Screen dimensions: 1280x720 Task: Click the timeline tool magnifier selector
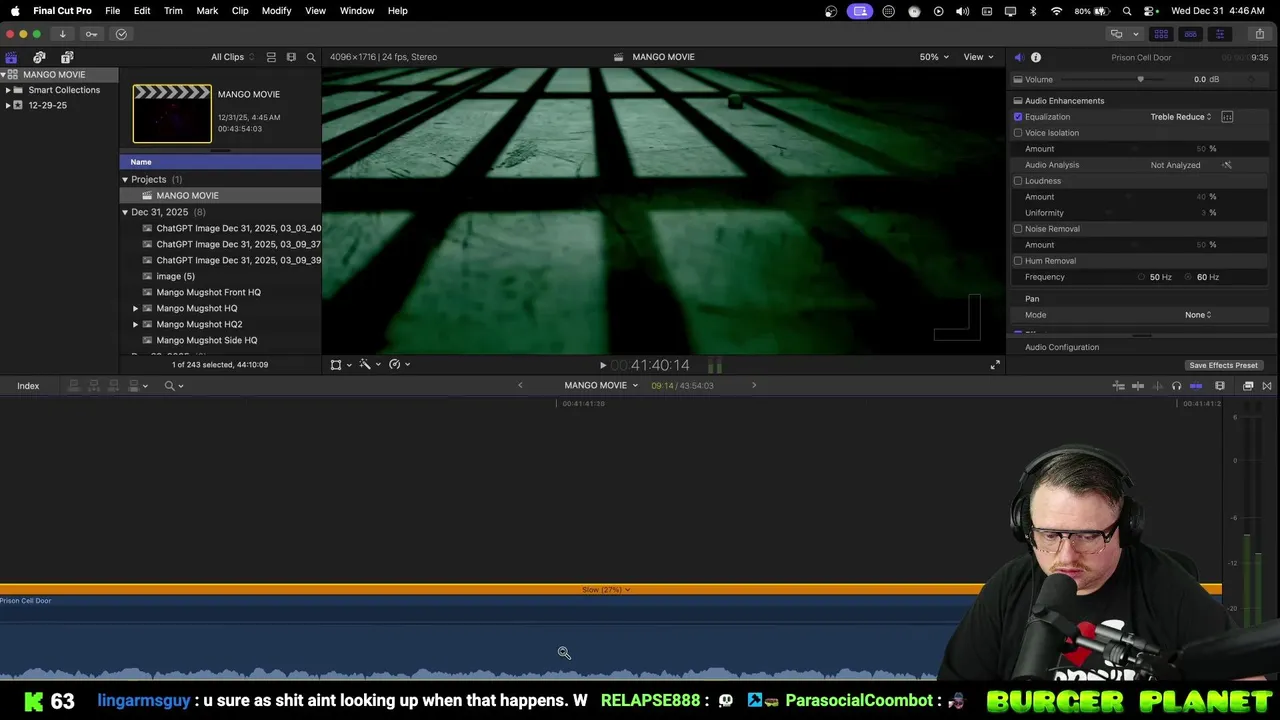point(174,386)
